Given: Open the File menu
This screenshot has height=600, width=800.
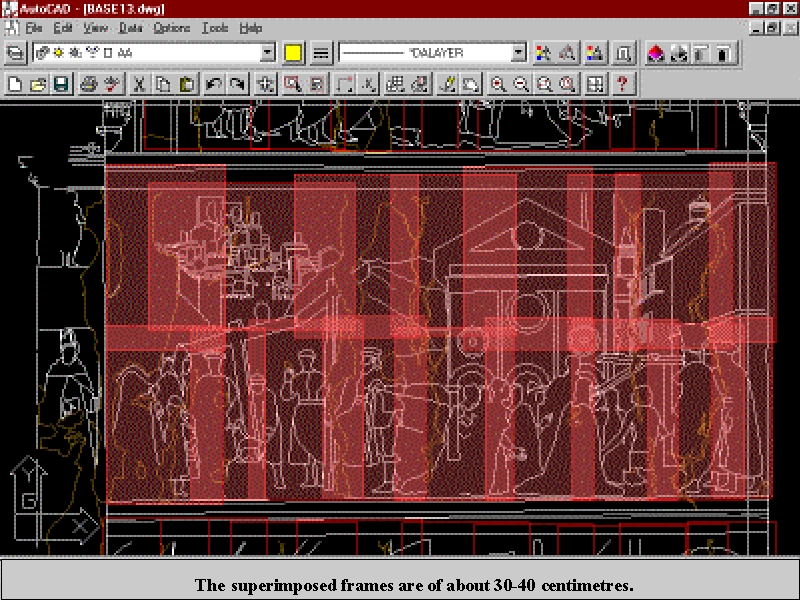Looking at the screenshot, I should click(34, 28).
